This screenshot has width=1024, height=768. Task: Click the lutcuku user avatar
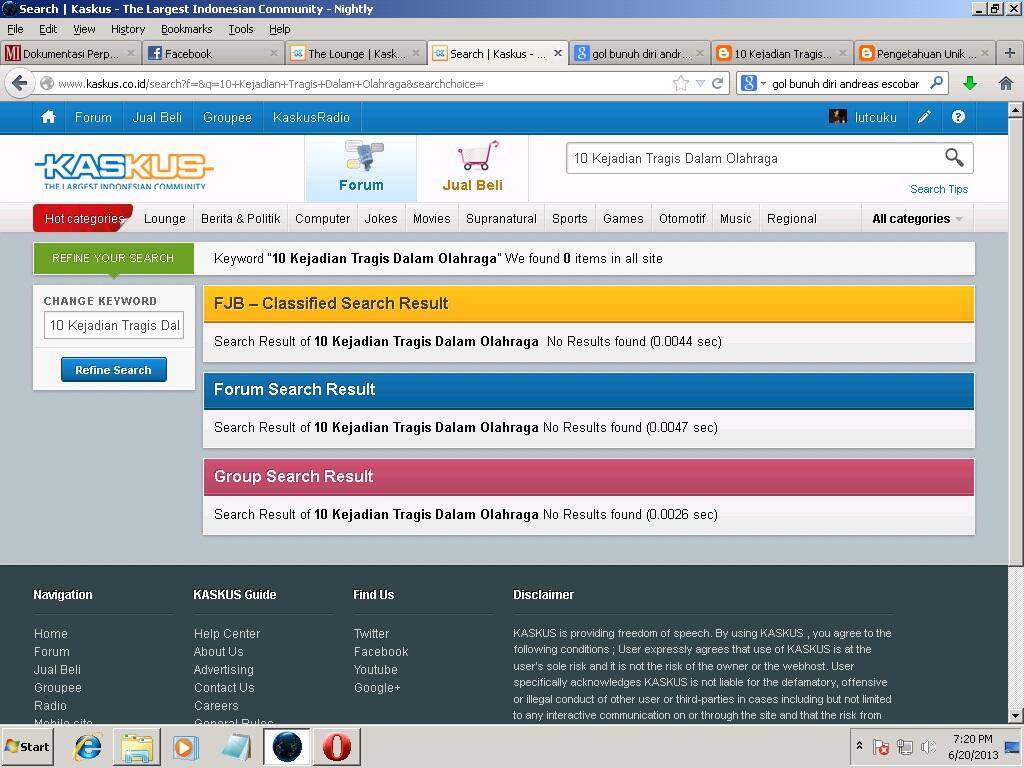837,118
